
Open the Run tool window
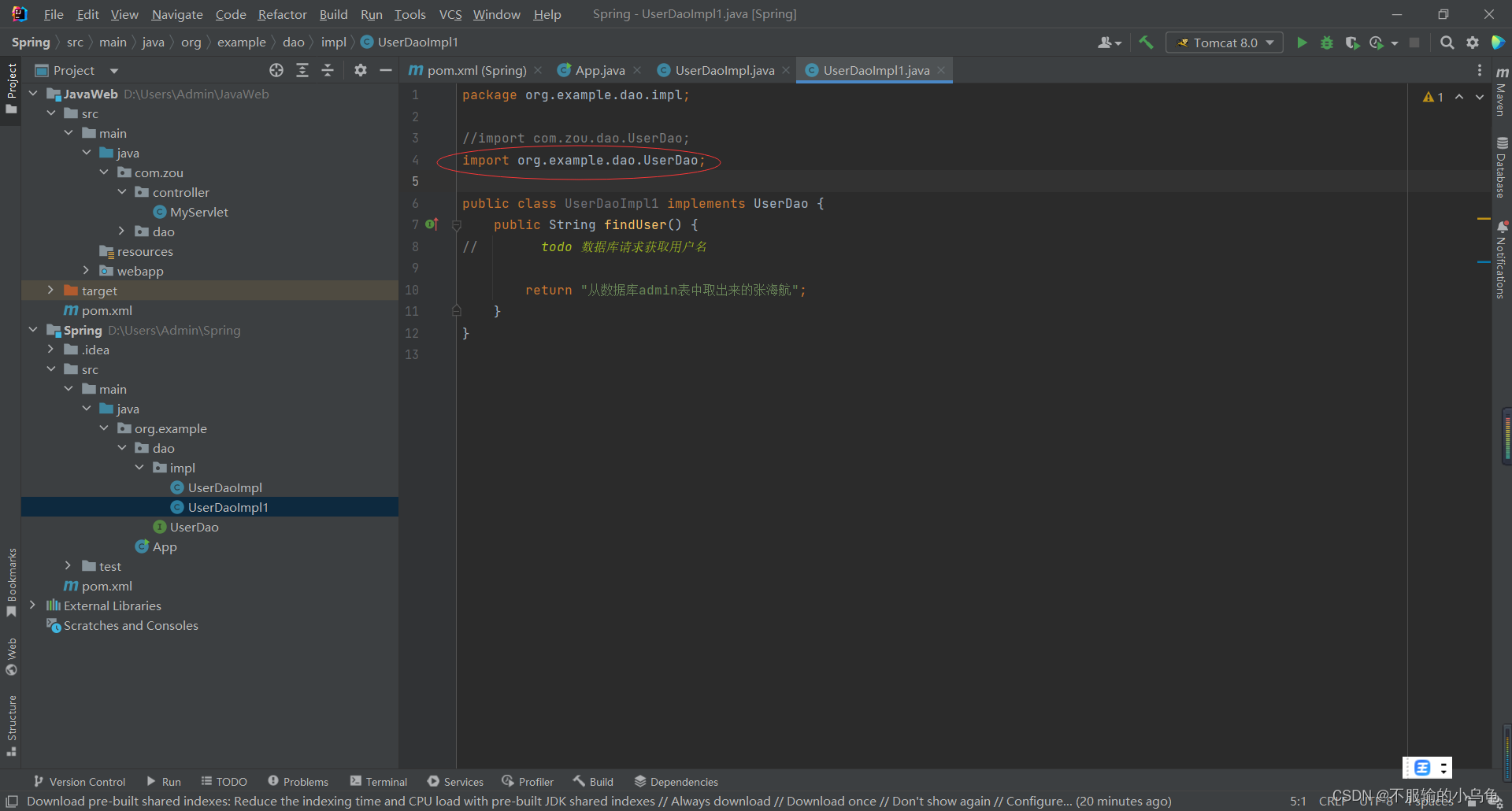164,782
